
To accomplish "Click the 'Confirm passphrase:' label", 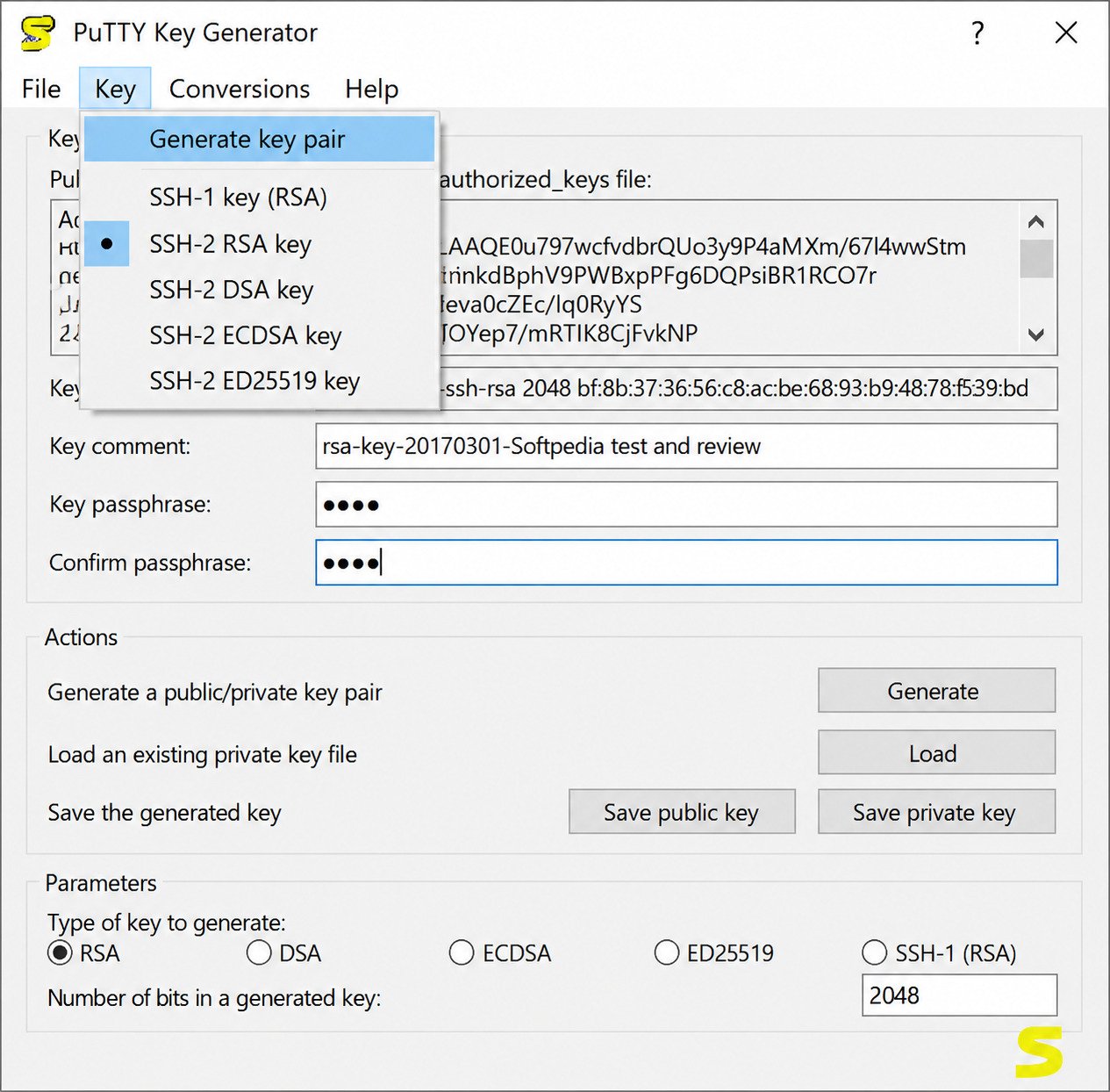I will coord(150,563).
